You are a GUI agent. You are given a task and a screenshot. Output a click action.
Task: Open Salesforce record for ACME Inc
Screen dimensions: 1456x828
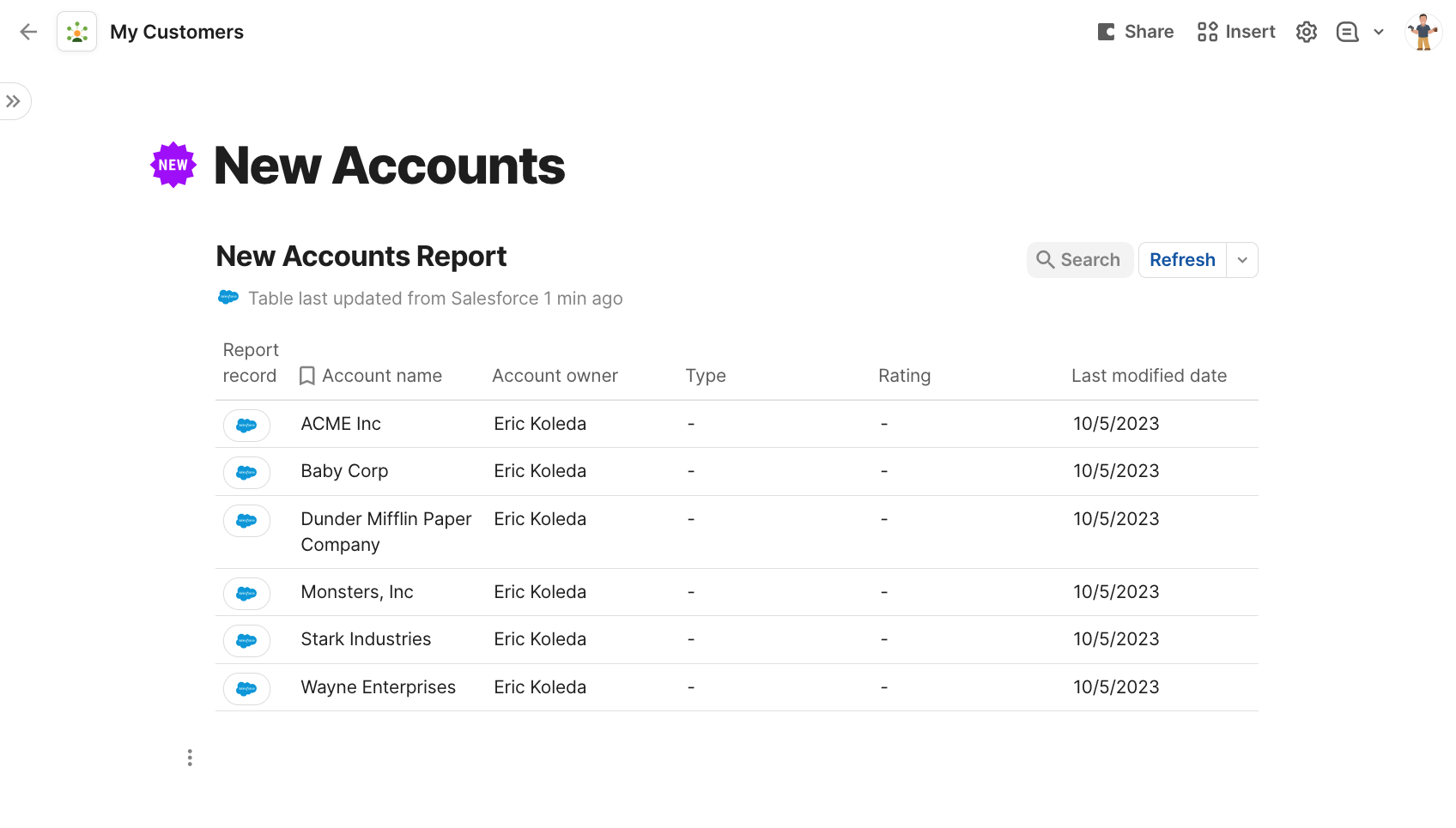pos(246,425)
